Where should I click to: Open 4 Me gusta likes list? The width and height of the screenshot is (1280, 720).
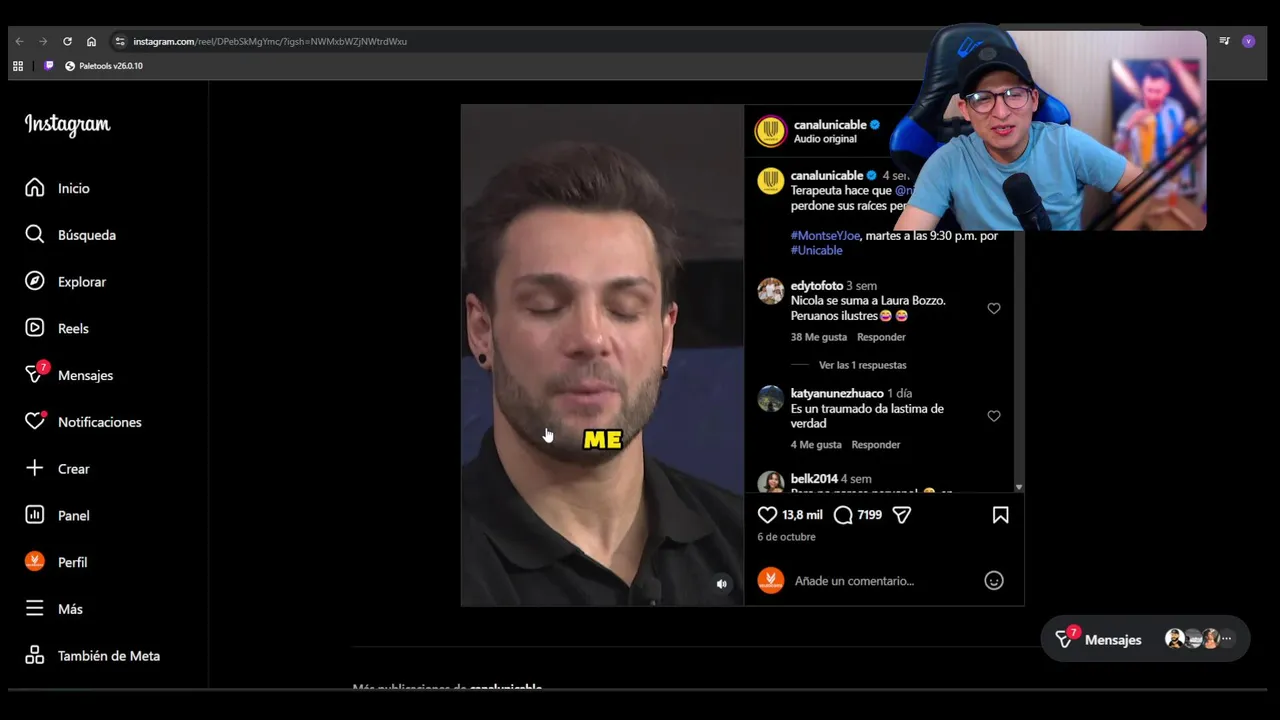click(x=816, y=445)
